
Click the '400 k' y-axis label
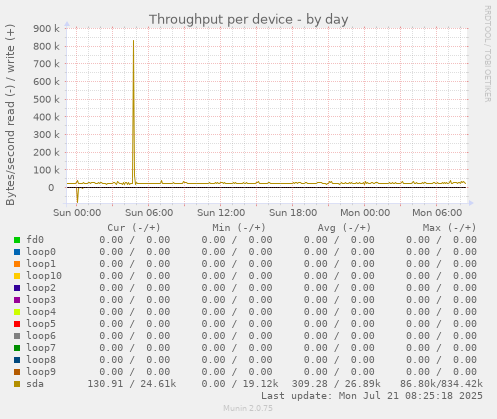coord(46,117)
